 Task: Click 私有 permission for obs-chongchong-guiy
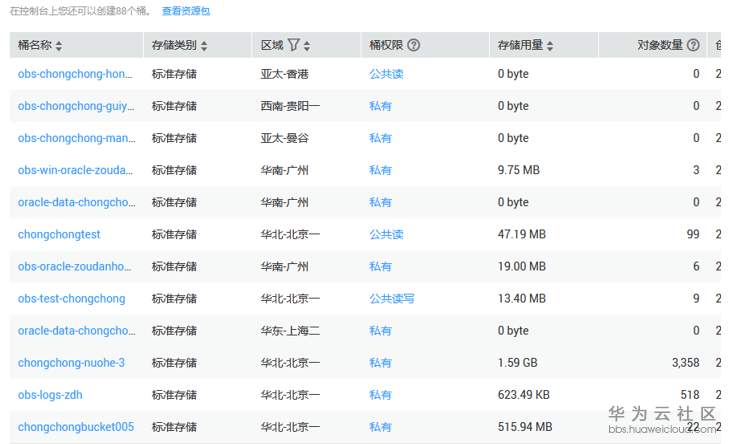click(380, 106)
